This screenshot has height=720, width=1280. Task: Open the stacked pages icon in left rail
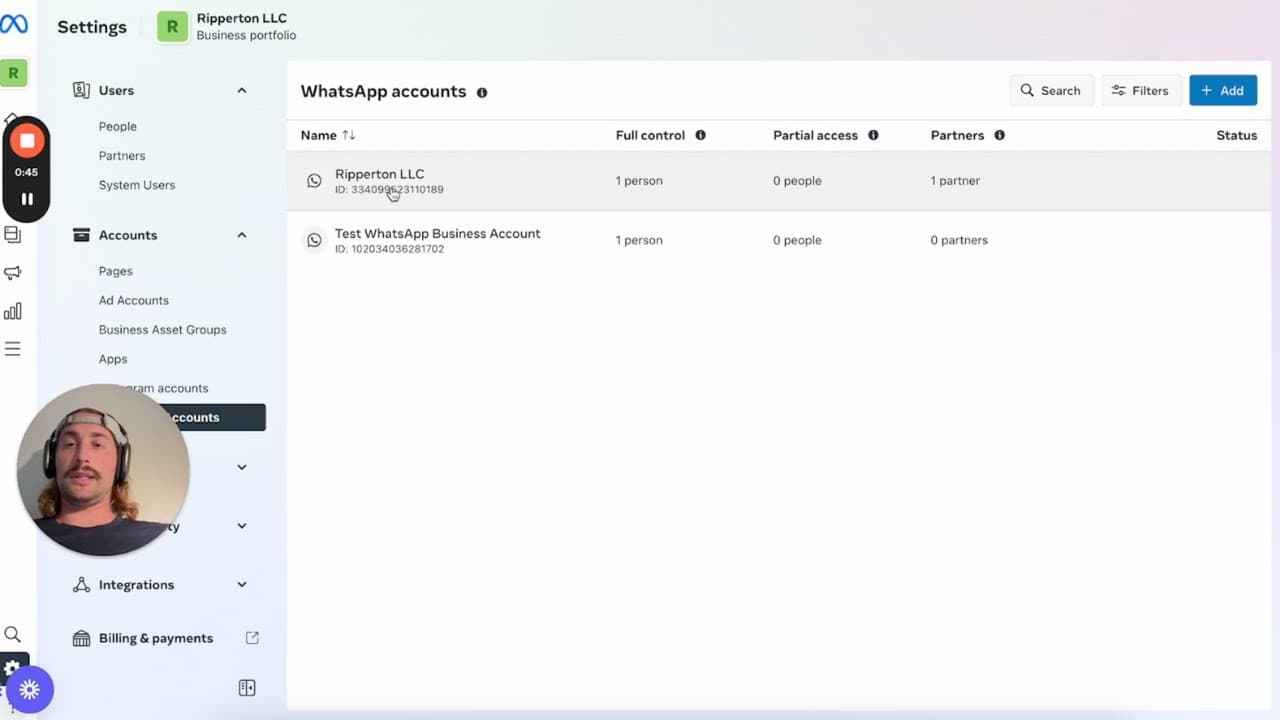click(x=12, y=235)
